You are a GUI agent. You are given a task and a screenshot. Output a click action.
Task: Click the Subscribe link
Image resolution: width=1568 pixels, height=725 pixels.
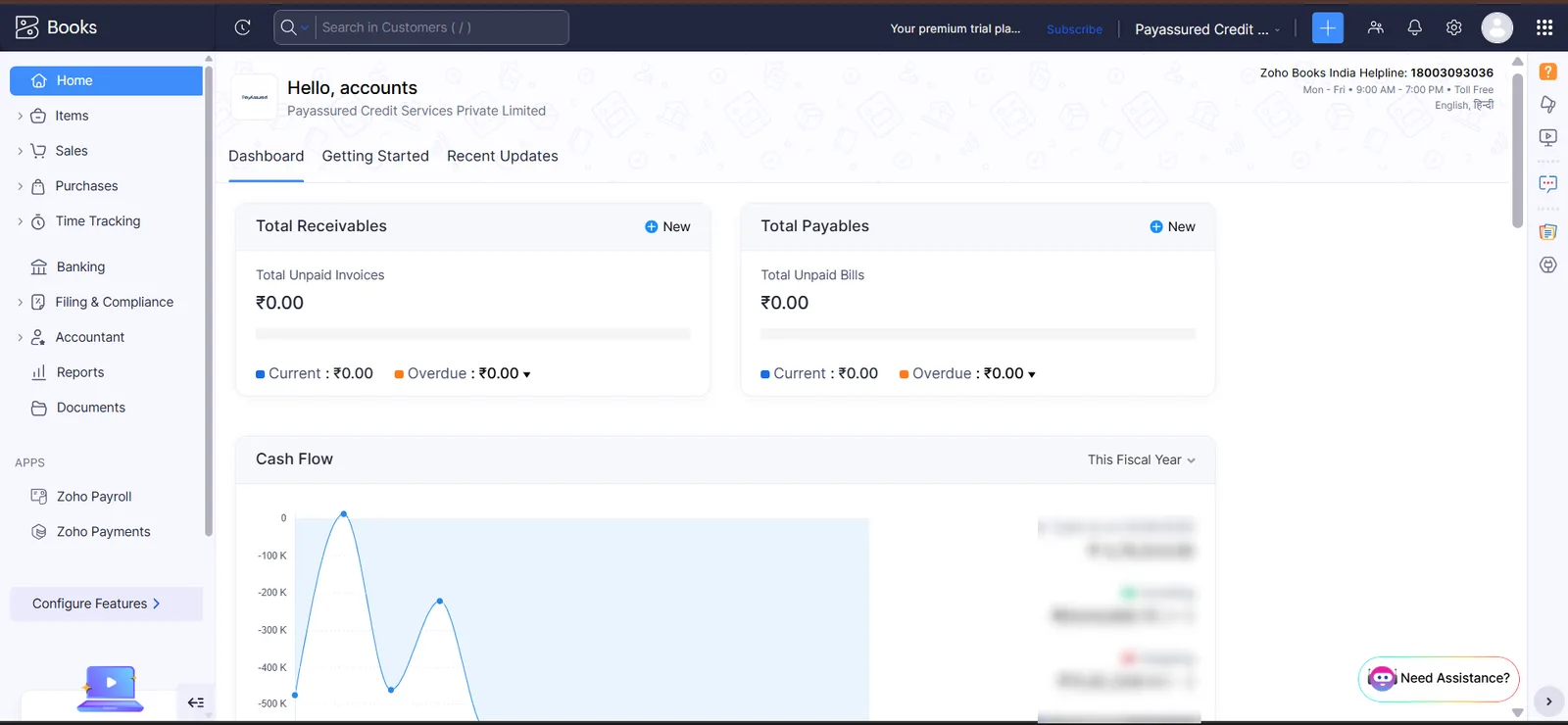click(x=1074, y=29)
